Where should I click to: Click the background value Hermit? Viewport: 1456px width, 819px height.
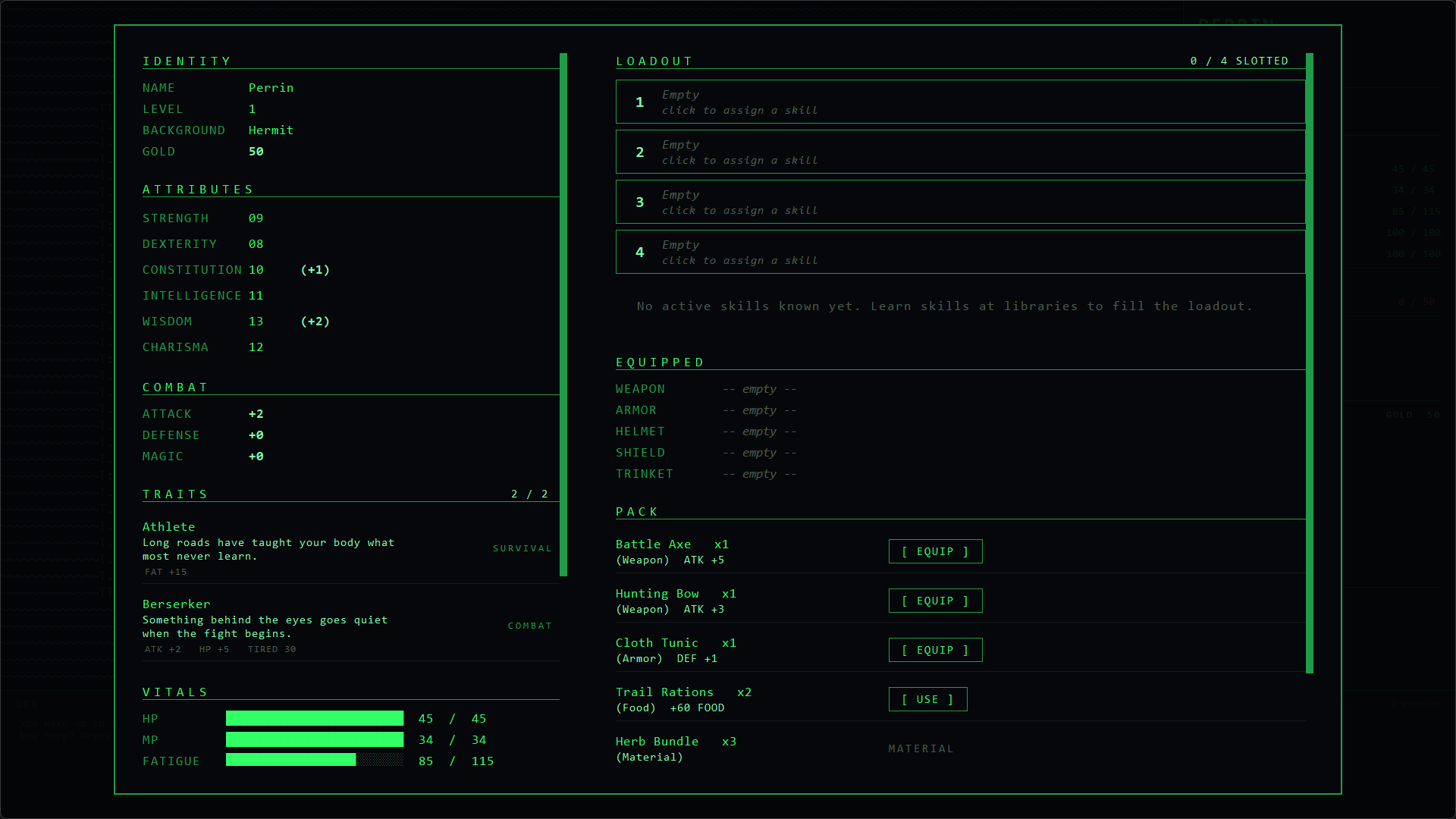click(x=271, y=130)
